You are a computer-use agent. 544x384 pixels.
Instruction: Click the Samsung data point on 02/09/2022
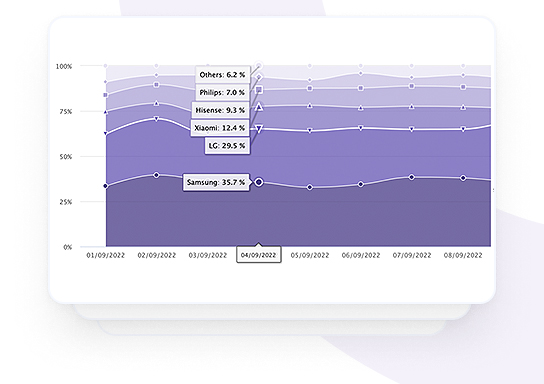click(156, 175)
